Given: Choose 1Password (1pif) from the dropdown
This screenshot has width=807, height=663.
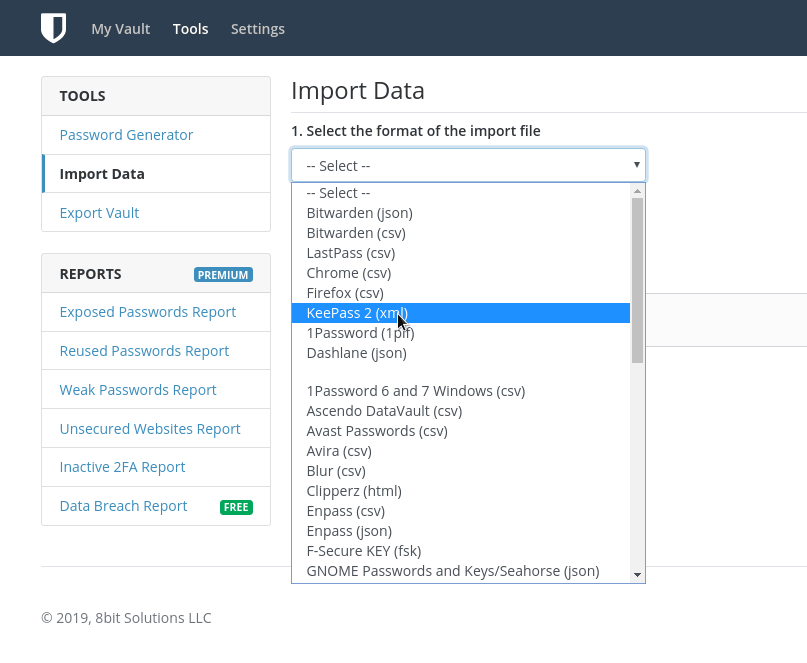Looking at the screenshot, I should [356, 333].
